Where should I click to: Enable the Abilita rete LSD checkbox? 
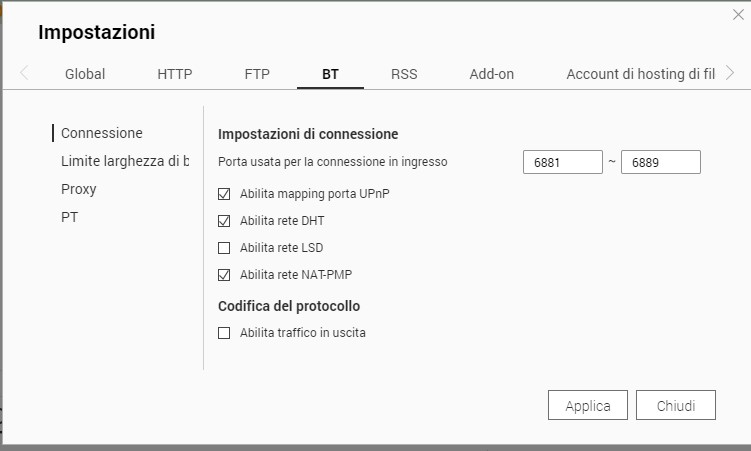pyautogui.click(x=224, y=248)
